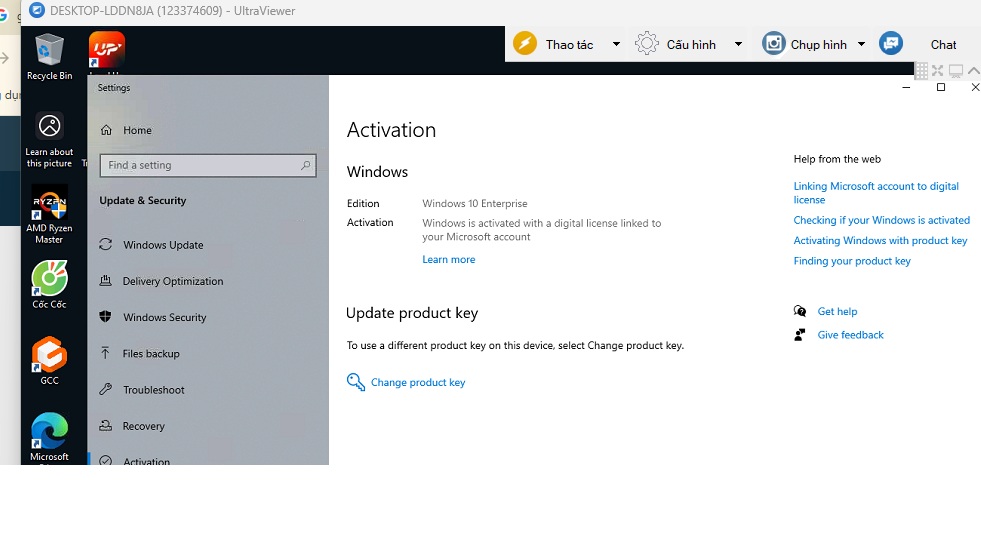Click the Google tab icon in background browser
This screenshot has height=540, width=981.
click(x=4, y=13)
